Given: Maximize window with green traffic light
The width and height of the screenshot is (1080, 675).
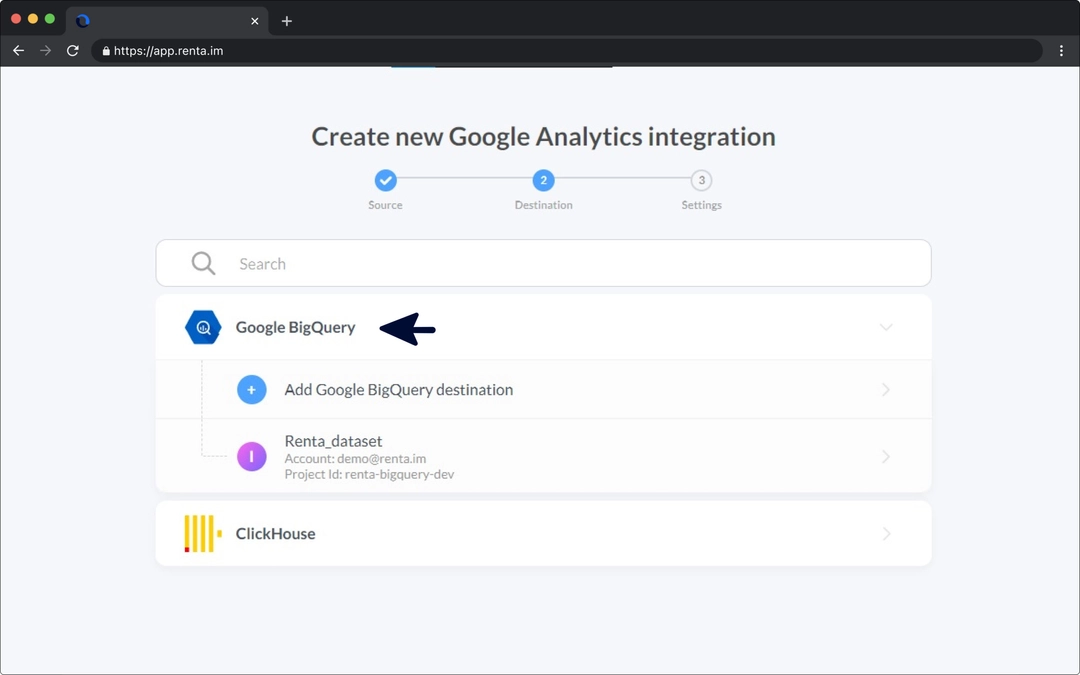Looking at the screenshot, I should [x=50, y=19].
